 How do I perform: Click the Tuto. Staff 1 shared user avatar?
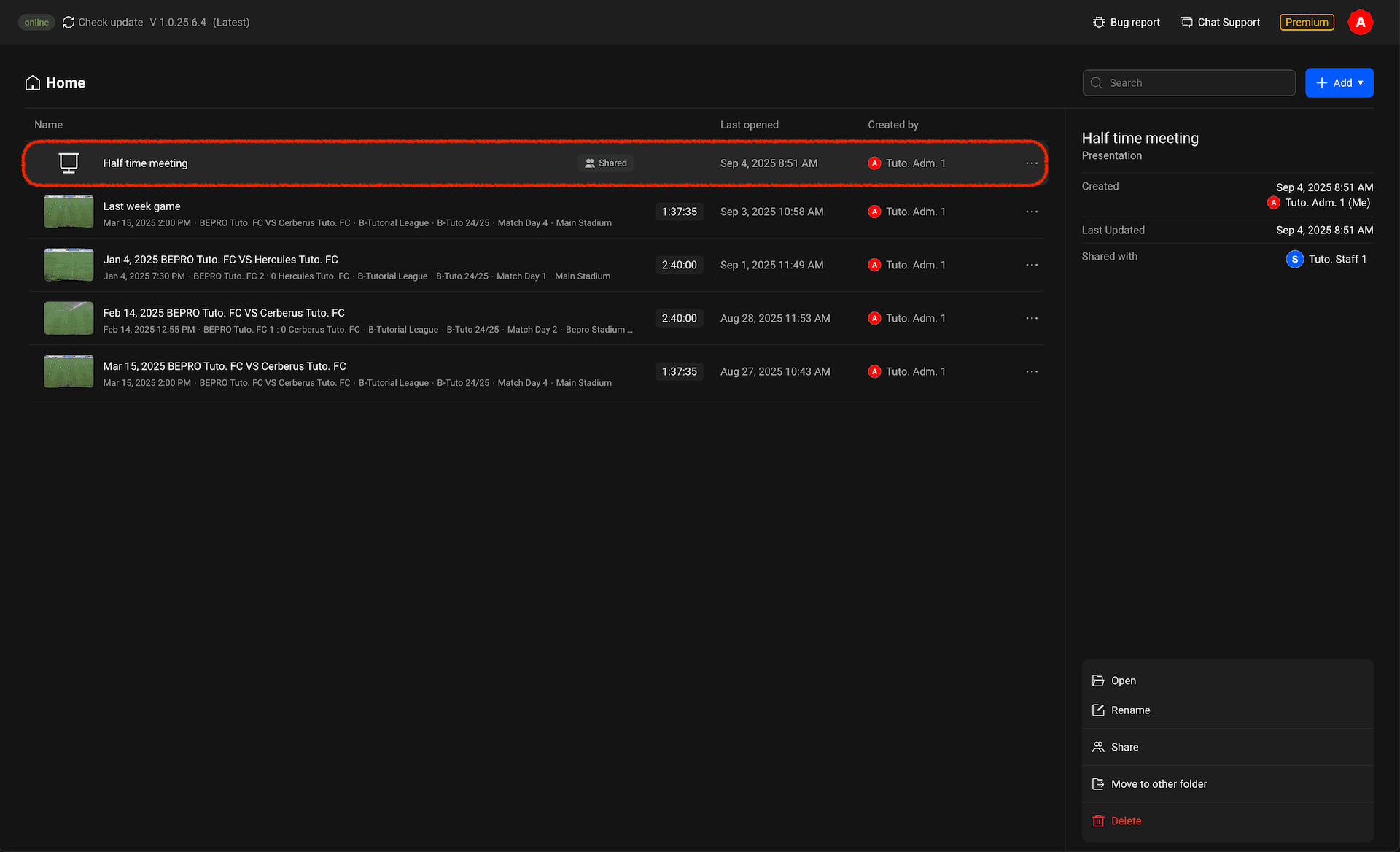tap(1294, 260)
